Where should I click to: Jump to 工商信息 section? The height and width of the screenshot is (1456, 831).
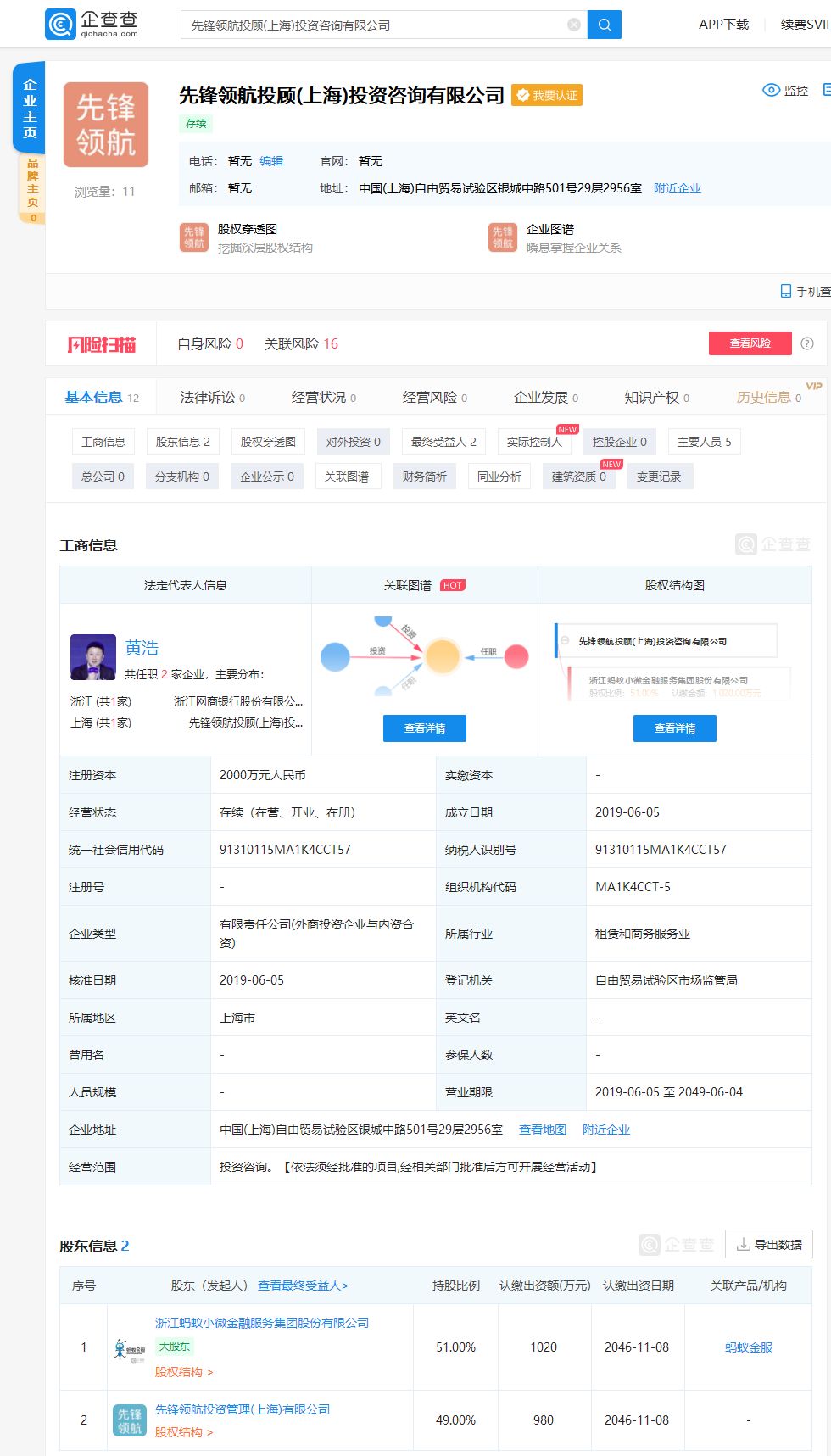coord(103,442)
